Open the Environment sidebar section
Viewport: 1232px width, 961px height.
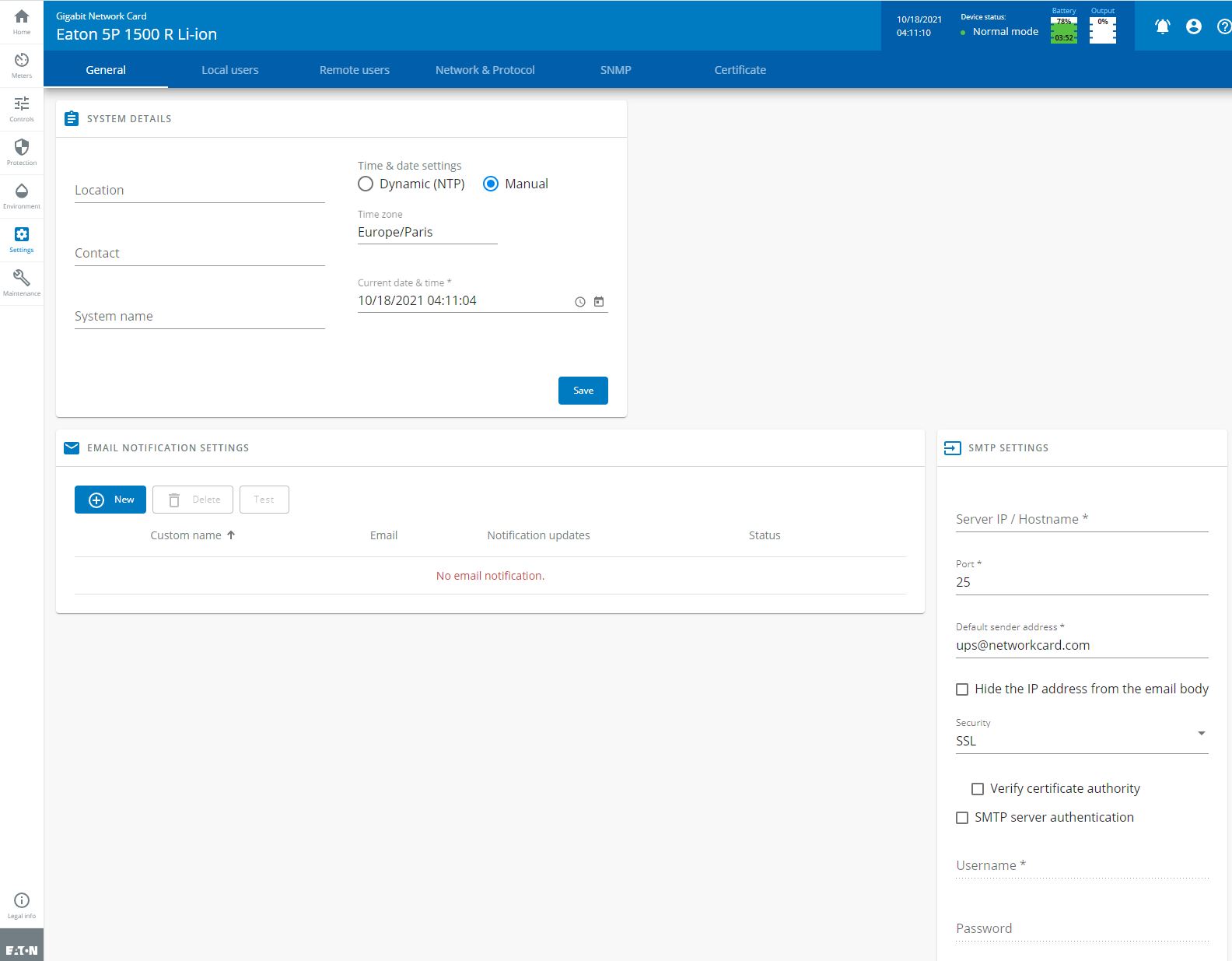22,195
